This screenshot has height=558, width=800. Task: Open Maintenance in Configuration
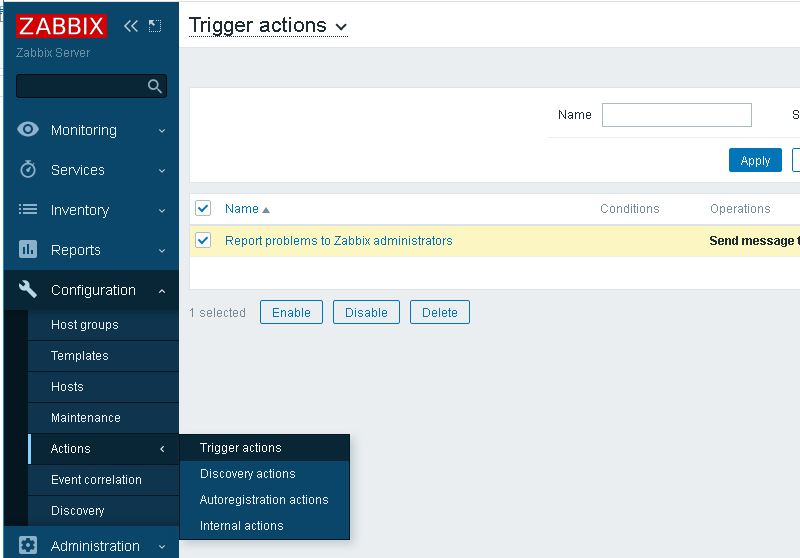(x=104, y=418)
